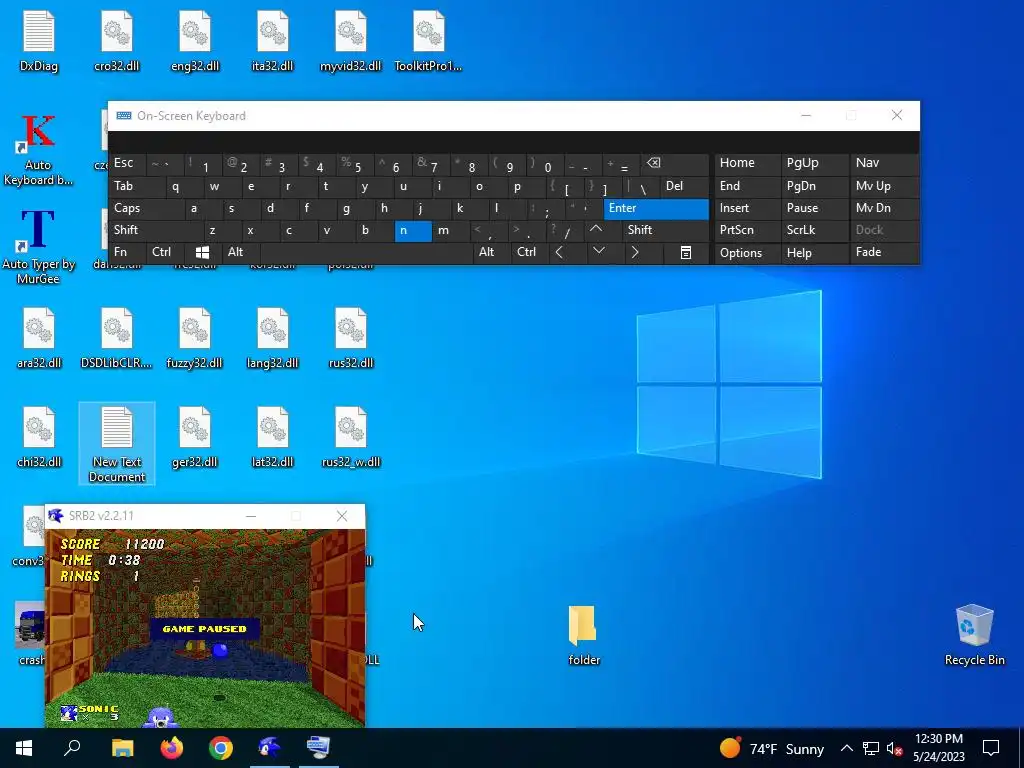Click the down arrow key
This screenshot has width=1024, height=768.
coord(605,252)
